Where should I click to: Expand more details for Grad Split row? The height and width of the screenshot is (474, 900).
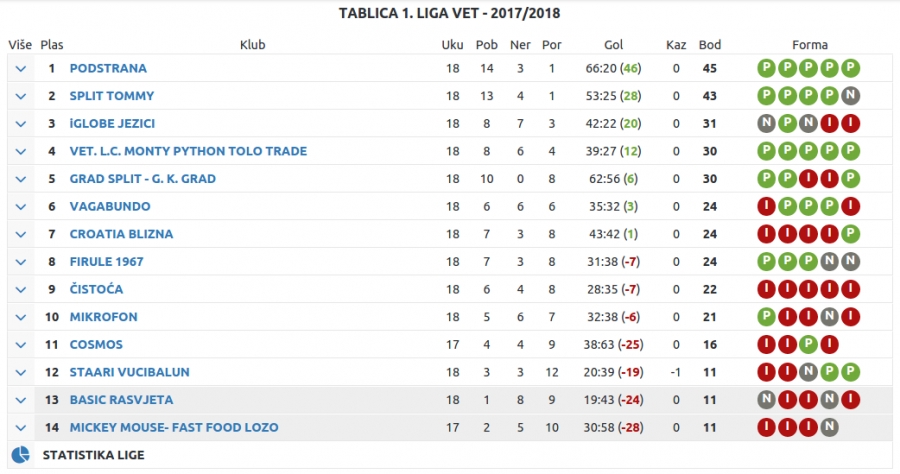pos(21,179)
